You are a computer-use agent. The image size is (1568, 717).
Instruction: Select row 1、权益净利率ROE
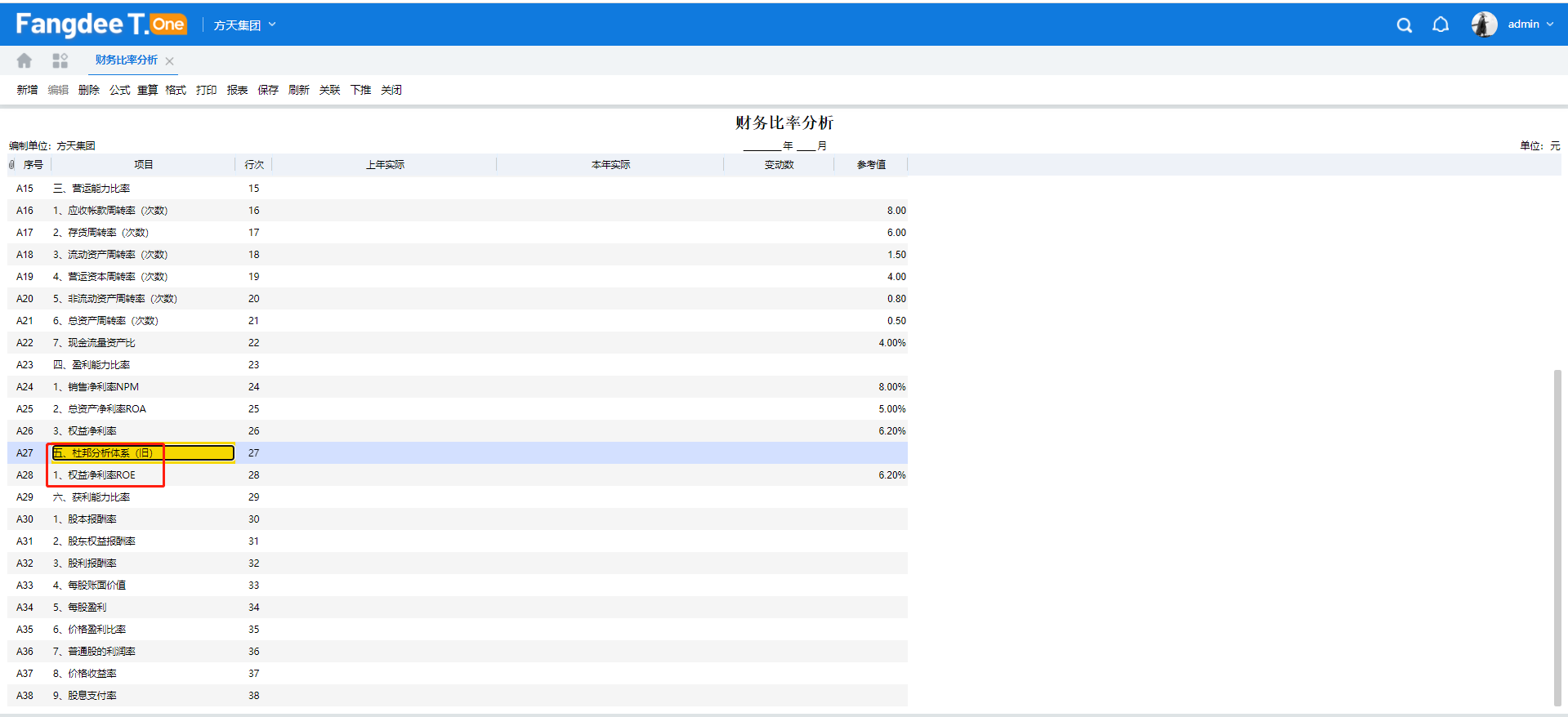(458, 475)
